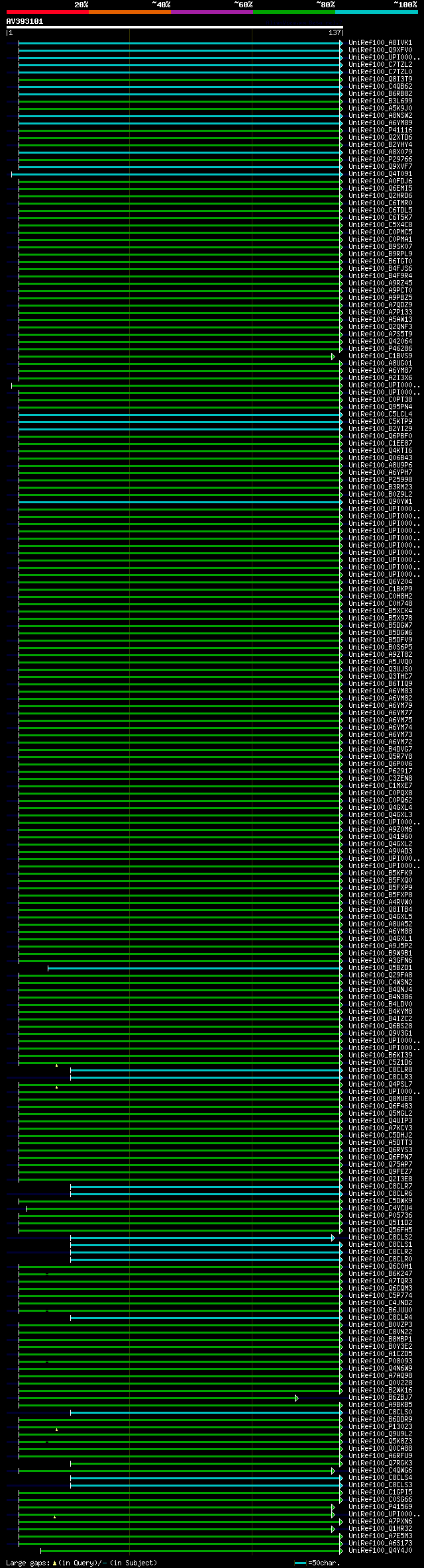The height and width of the screenshot is (1568, 424).
Task: Select query label AV393101
Action: point(25,21)
